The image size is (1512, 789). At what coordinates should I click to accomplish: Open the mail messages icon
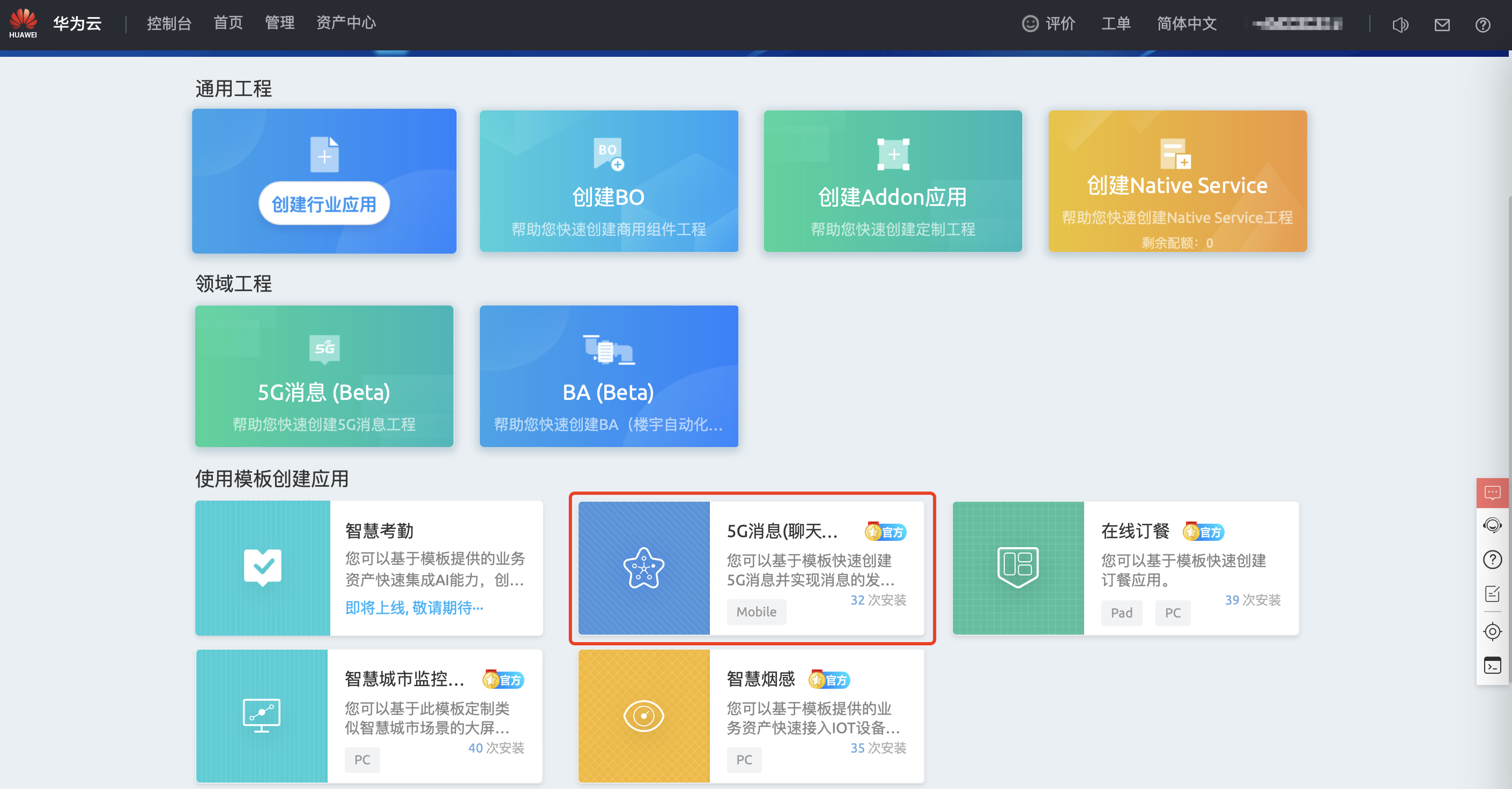1442,25
